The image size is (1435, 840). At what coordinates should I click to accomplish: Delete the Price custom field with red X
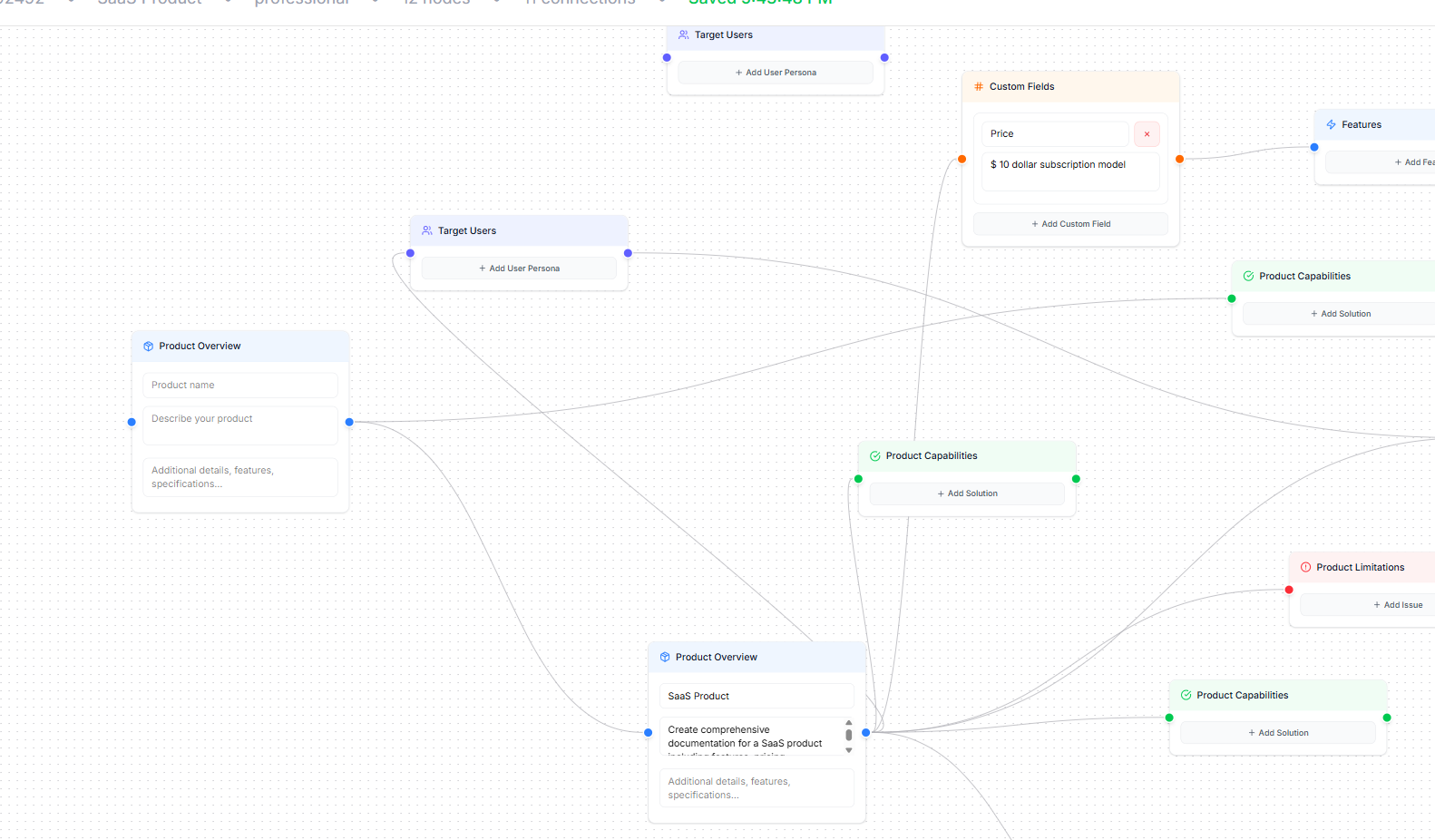coord(1147,134)
